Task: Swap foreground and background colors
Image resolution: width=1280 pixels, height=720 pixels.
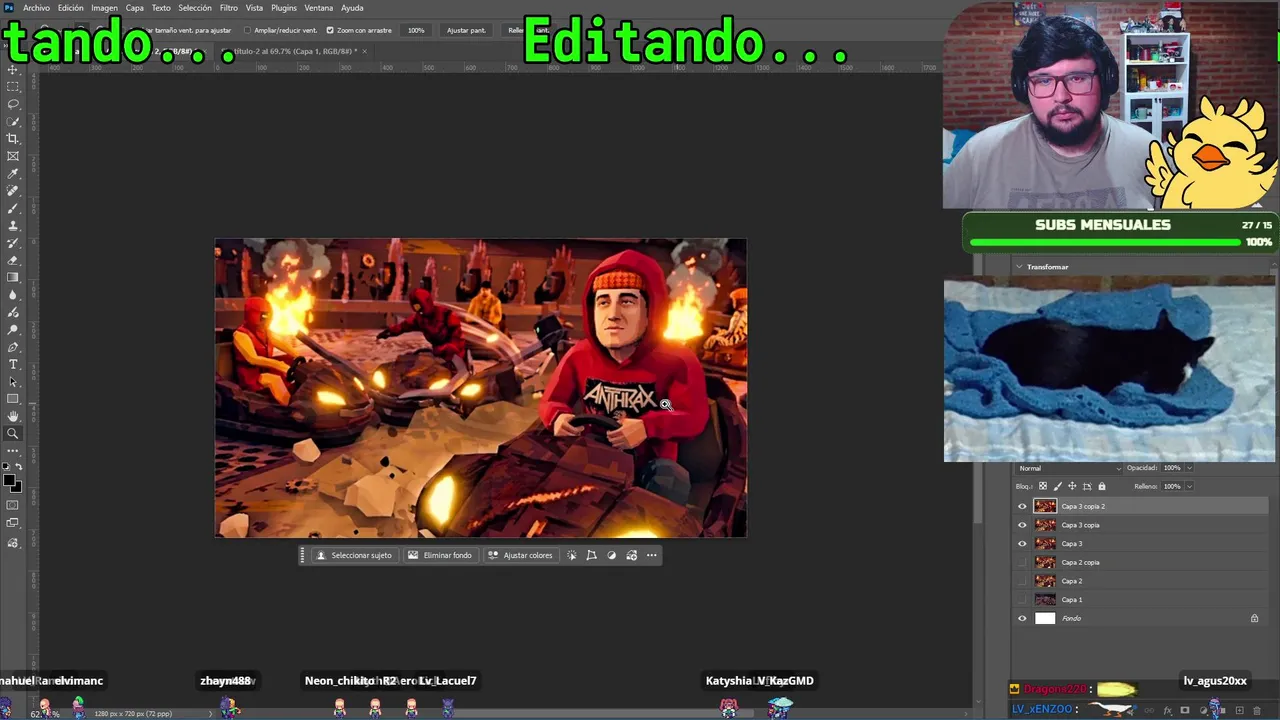Action: coord(19,467)
